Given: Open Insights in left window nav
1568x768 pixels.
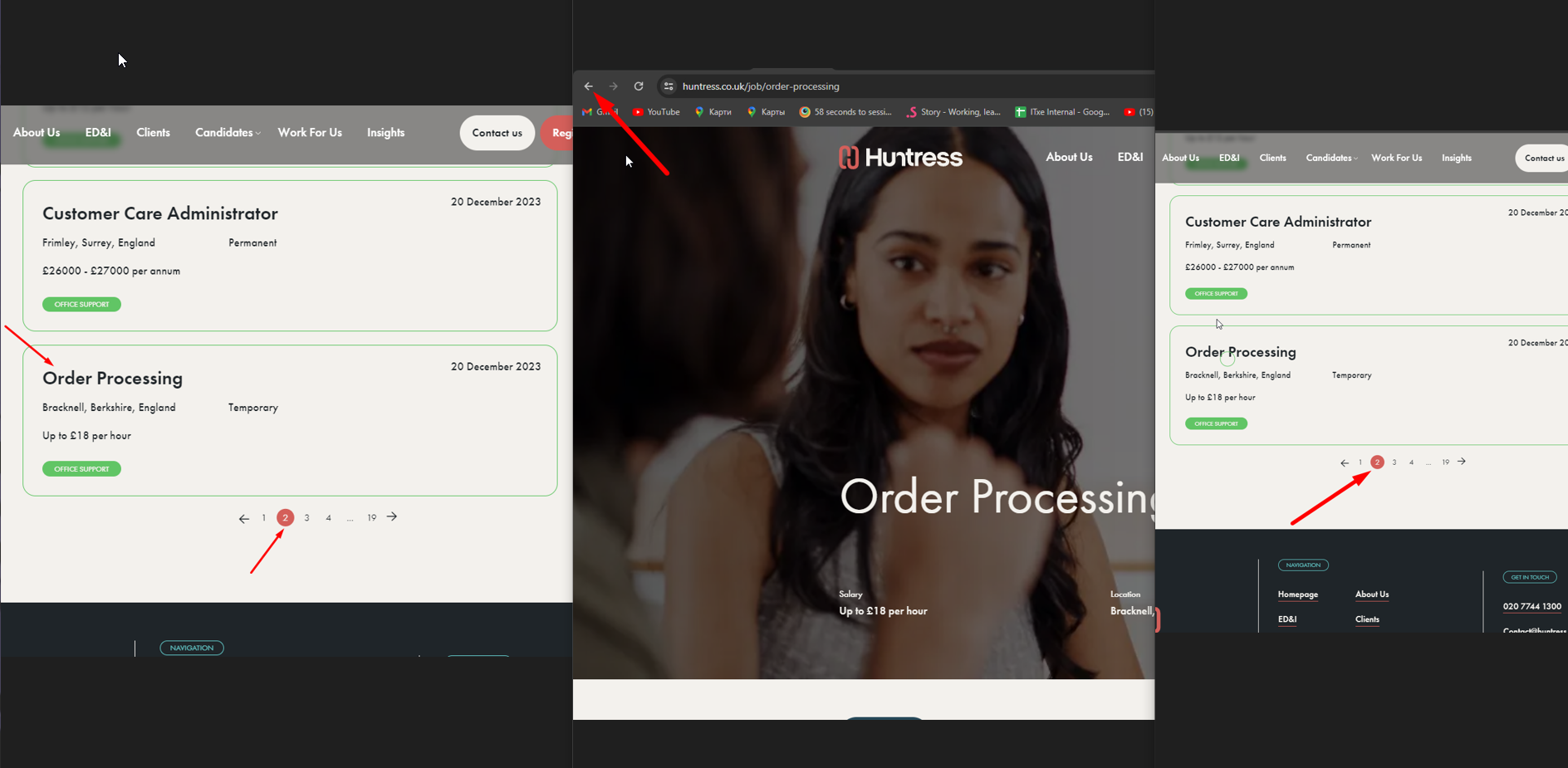Looking at the screenshot, I should [x=385, y=133].
